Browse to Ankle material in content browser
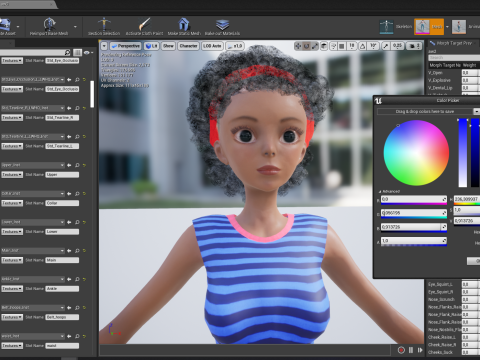This screenshot has height=360, width=480. [77, 279]
